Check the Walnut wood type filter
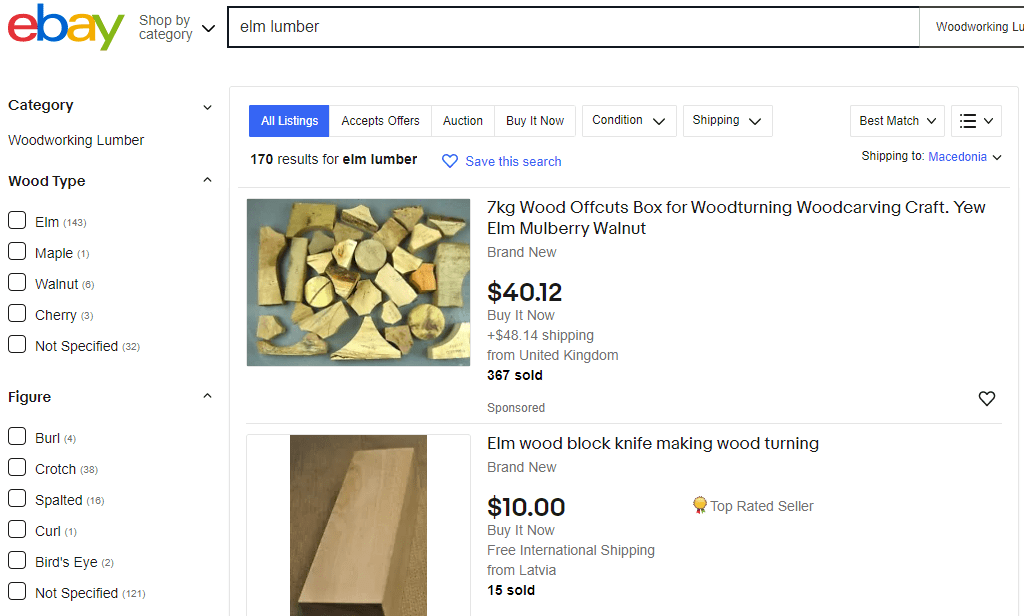 tap(17, 282)
